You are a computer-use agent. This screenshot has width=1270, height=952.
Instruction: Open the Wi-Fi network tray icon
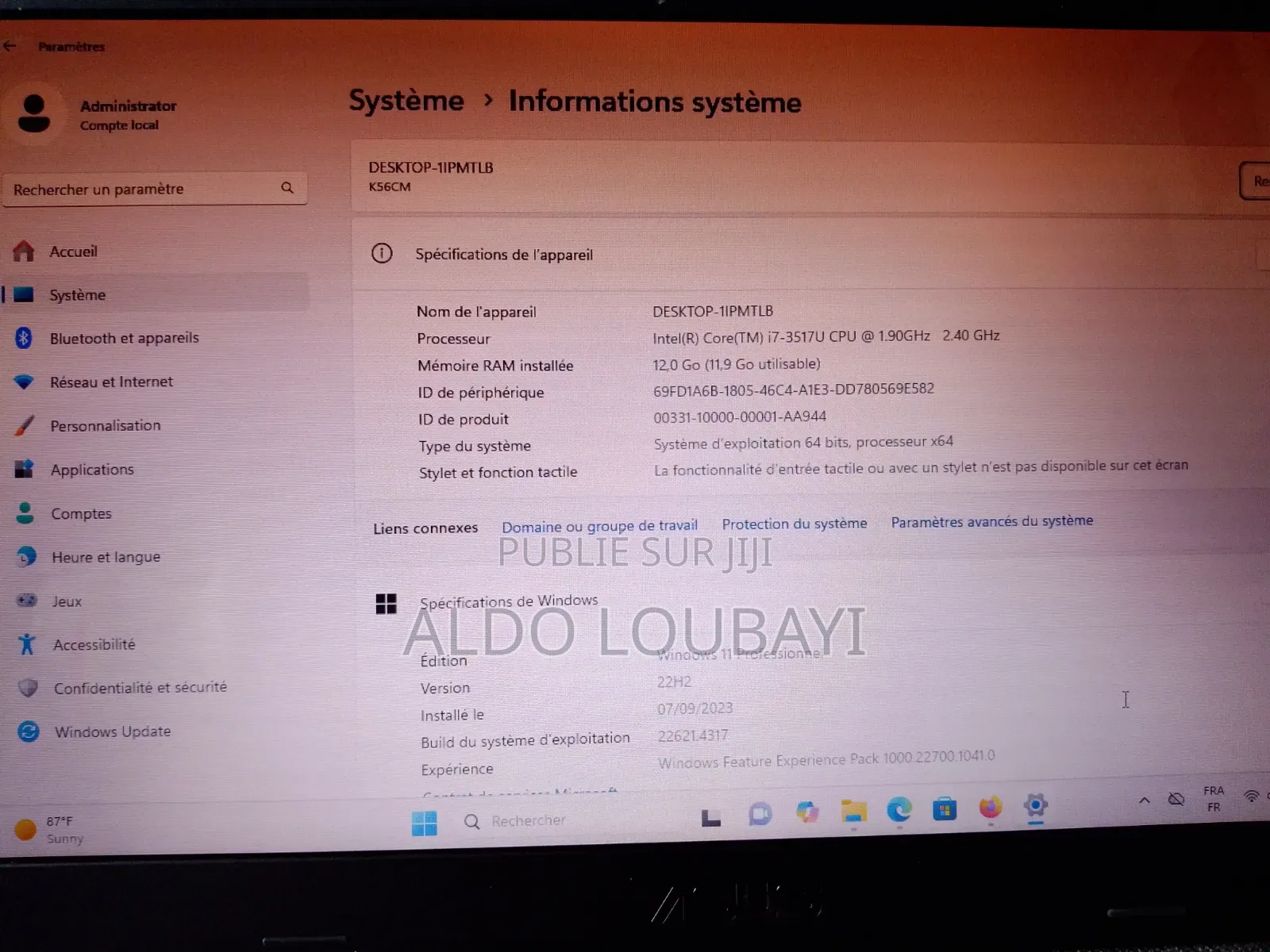click(1252, 796)
